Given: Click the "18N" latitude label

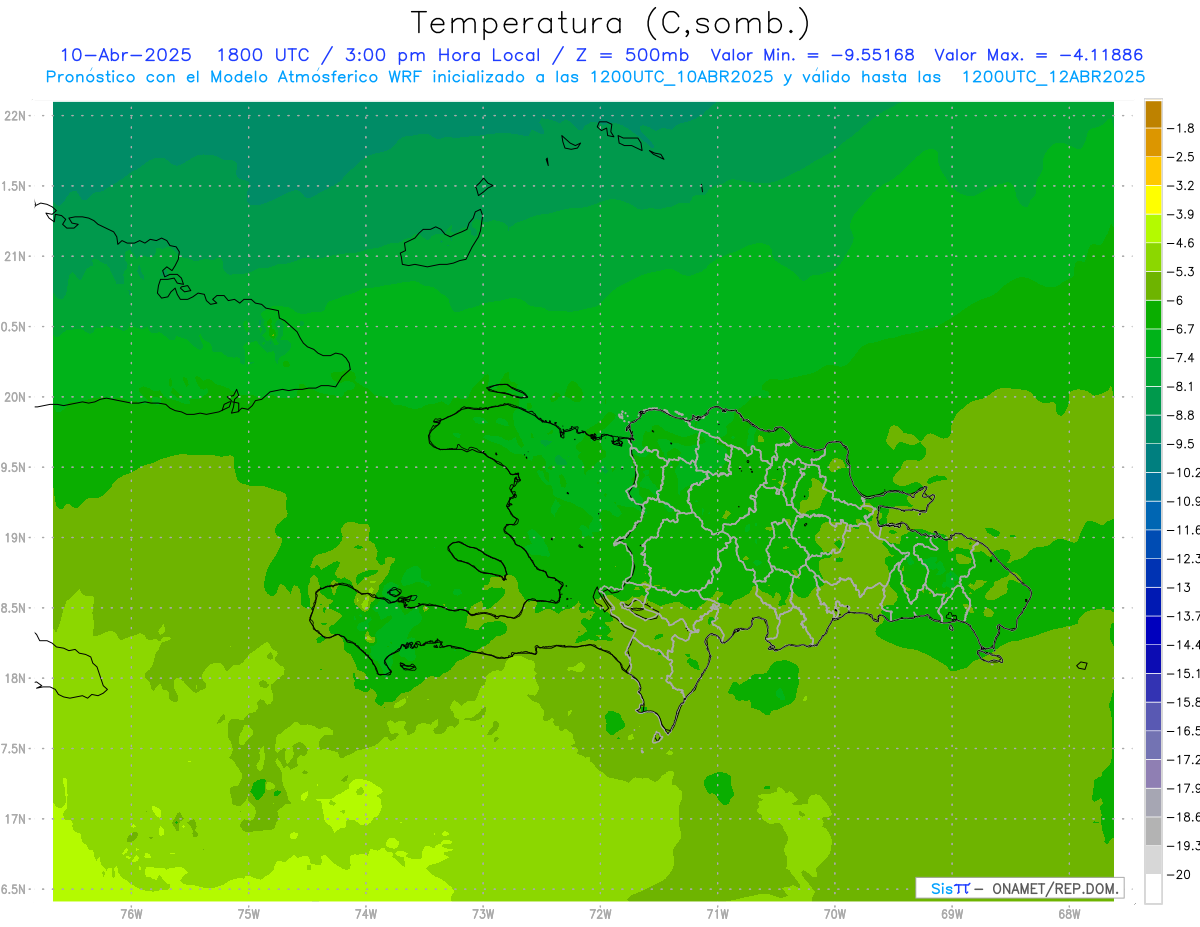Looking at the screenshot, I should pos(16,678).
